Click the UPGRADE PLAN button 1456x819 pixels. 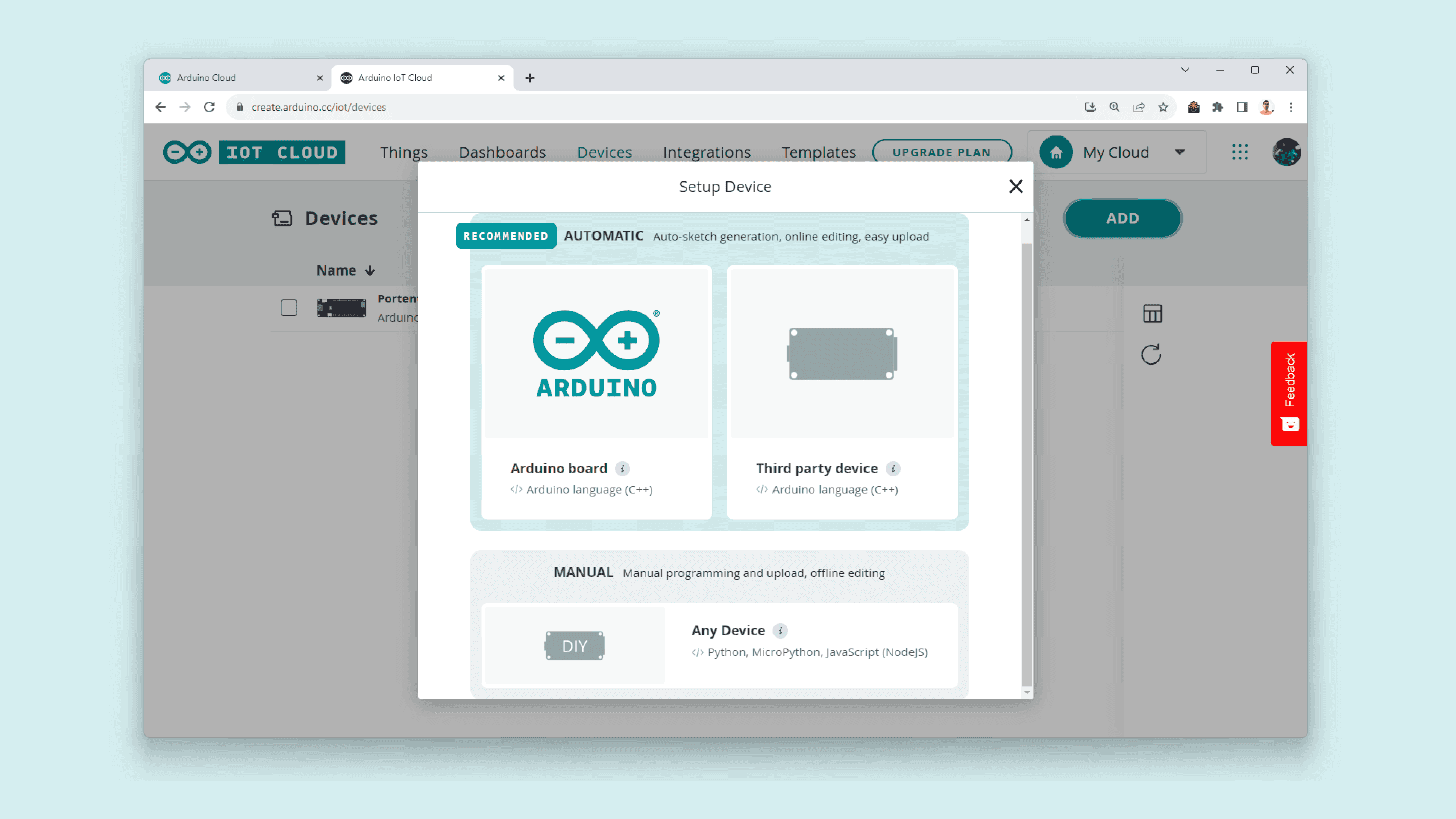[942, 153]
